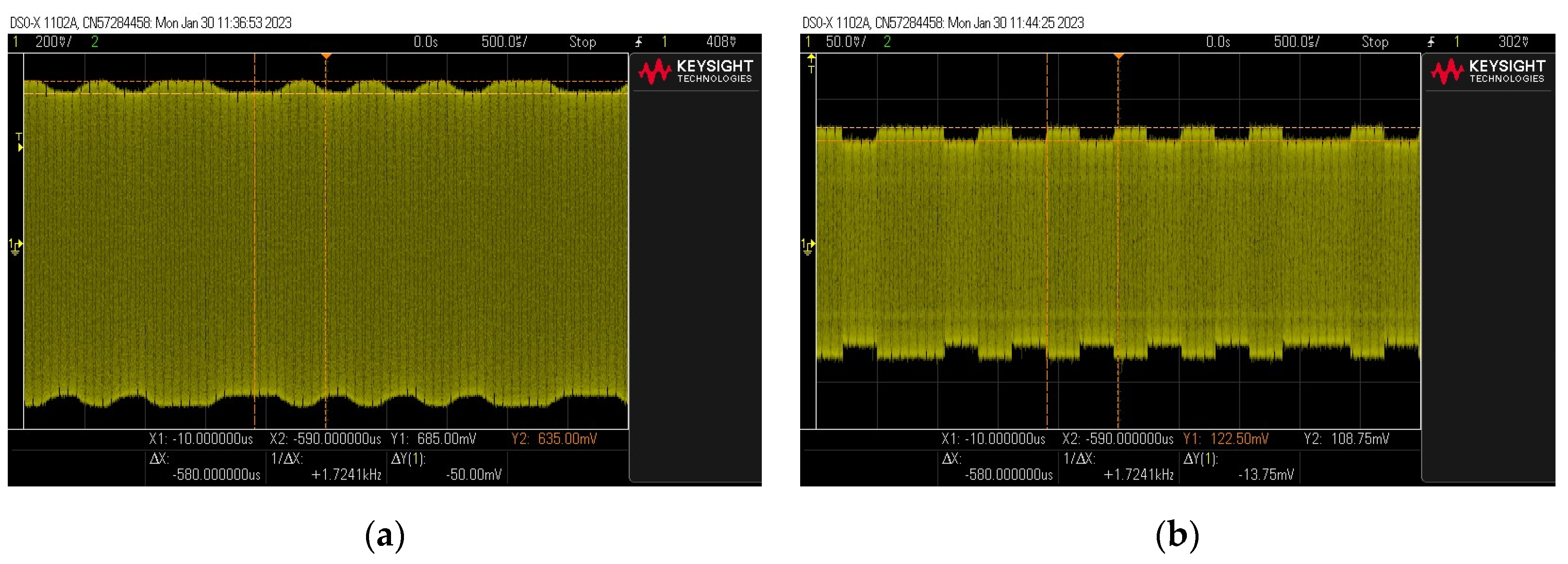Click the 0.0s delay readout in scope (b)
1568x564 pixels.
1219,42
